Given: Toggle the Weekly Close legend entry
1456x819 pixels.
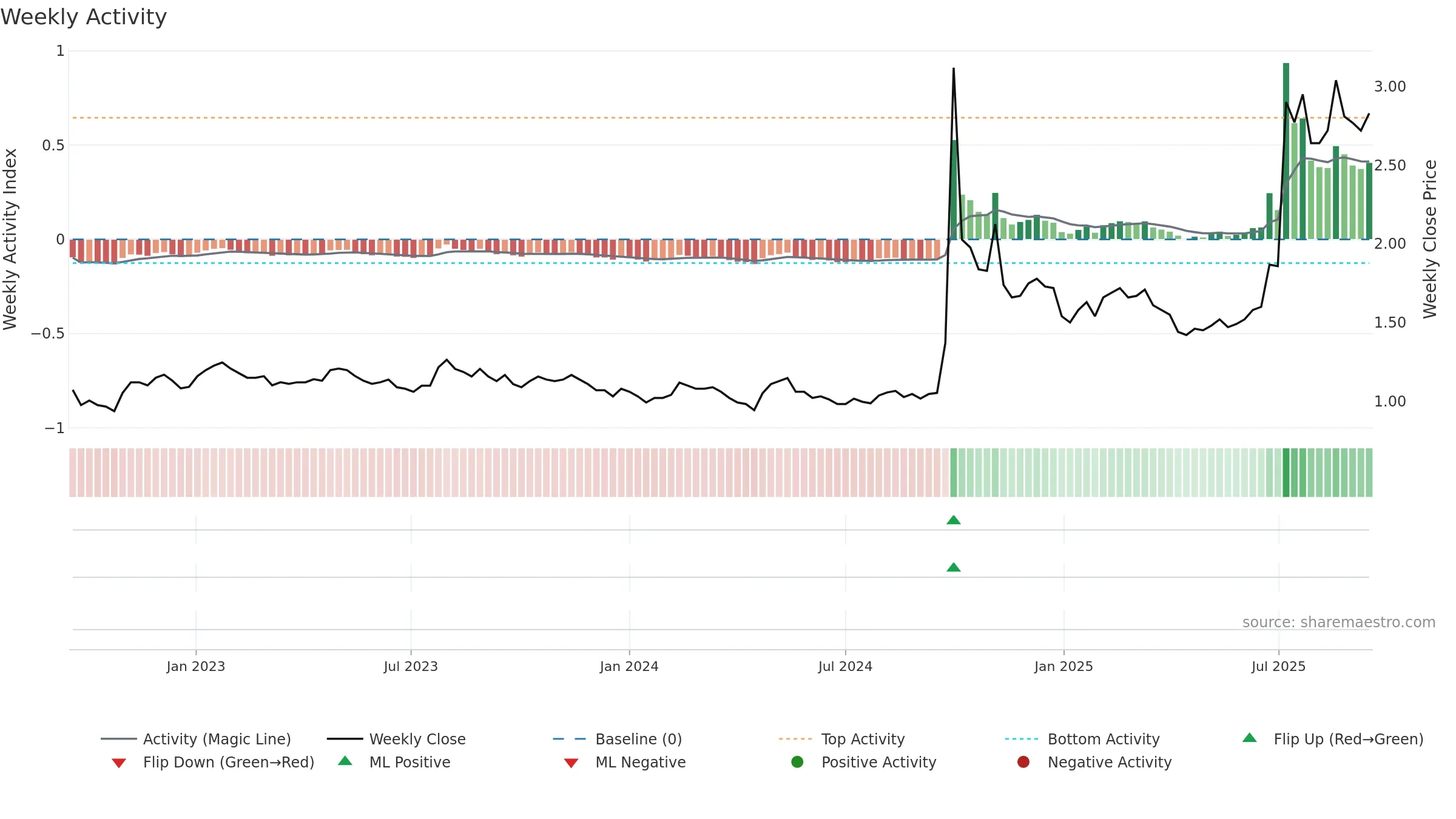Looking at the screenshot, I should [x=396, y=739].
